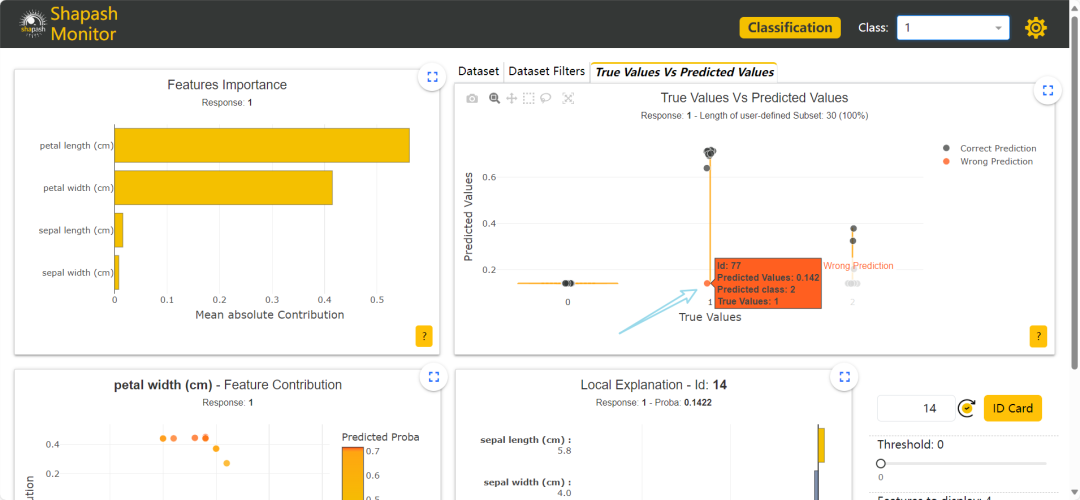1080x500 pixels.
Task: Click 'Local Explanation - Id: 14' title
Action: tap(654, 385)
